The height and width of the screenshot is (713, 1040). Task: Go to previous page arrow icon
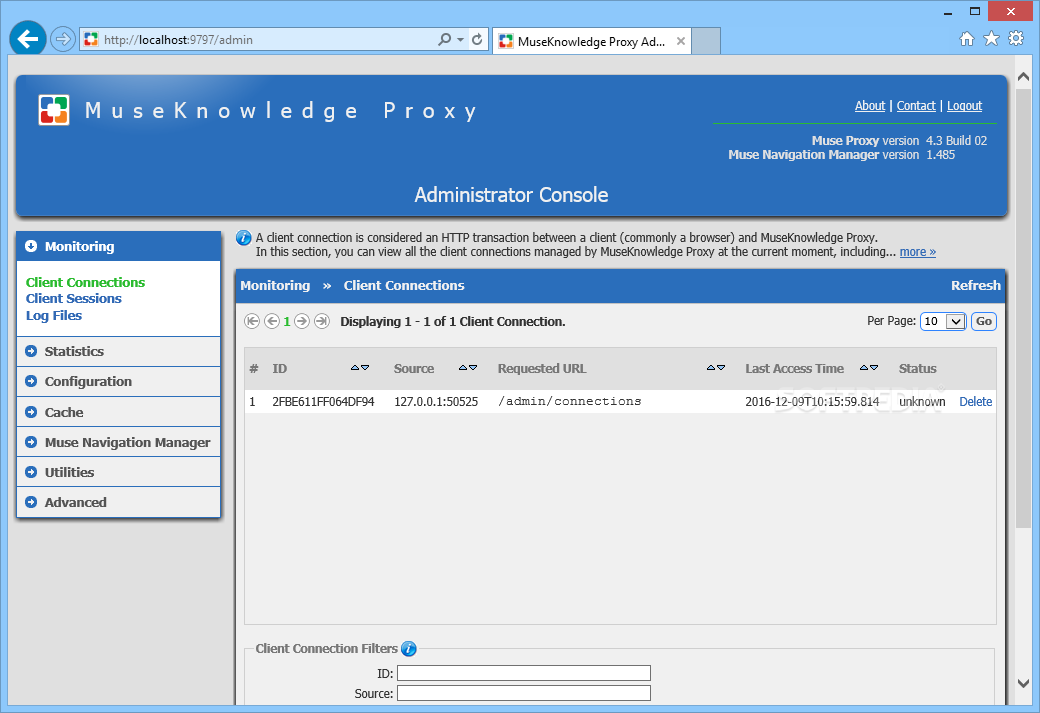click(x=272, y=322)
